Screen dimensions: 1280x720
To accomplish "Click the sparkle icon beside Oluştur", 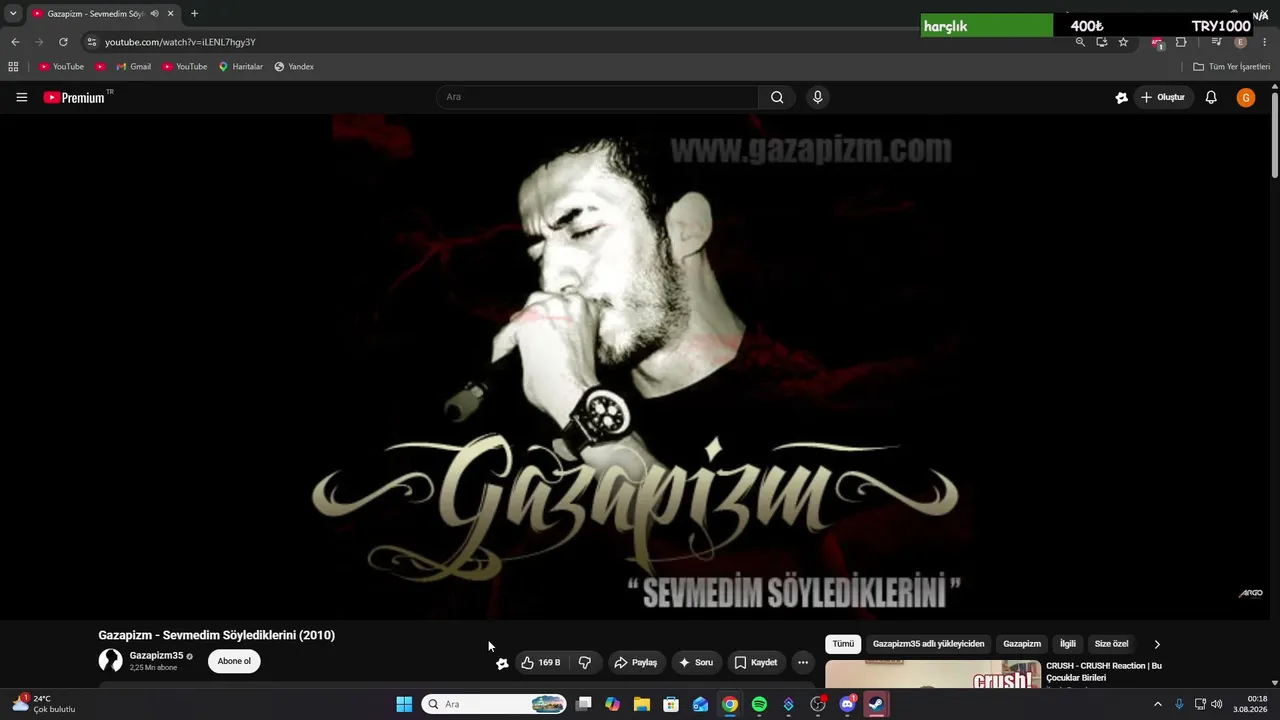I will [x=1121, y=97].
